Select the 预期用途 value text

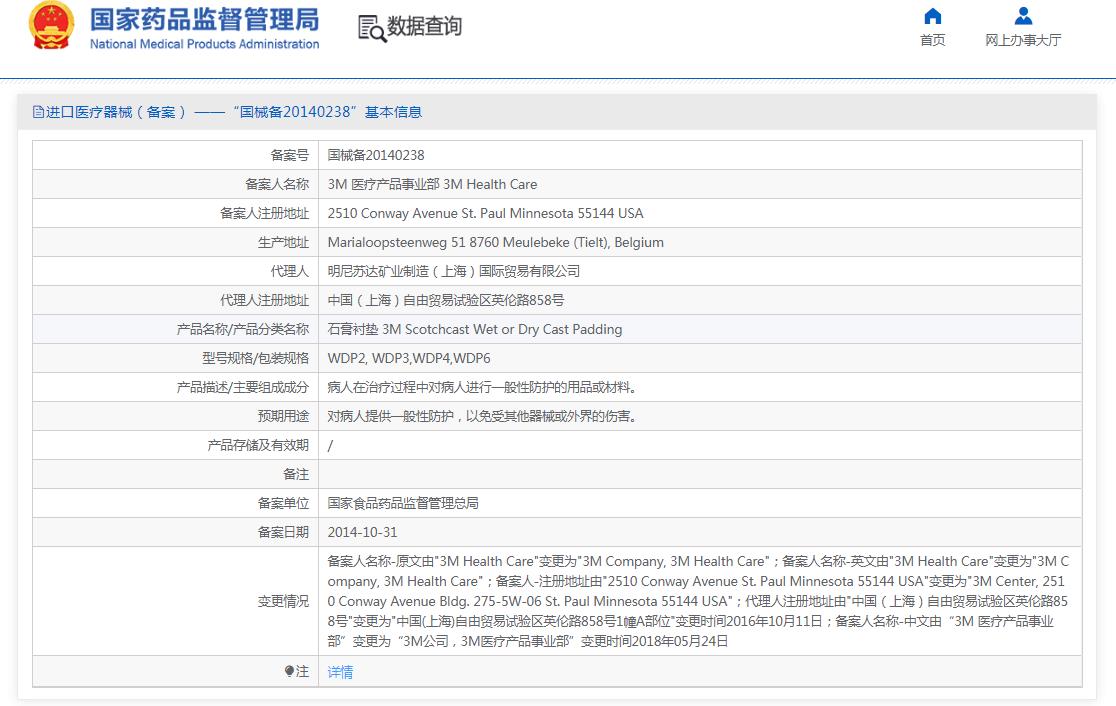[482, 416]
